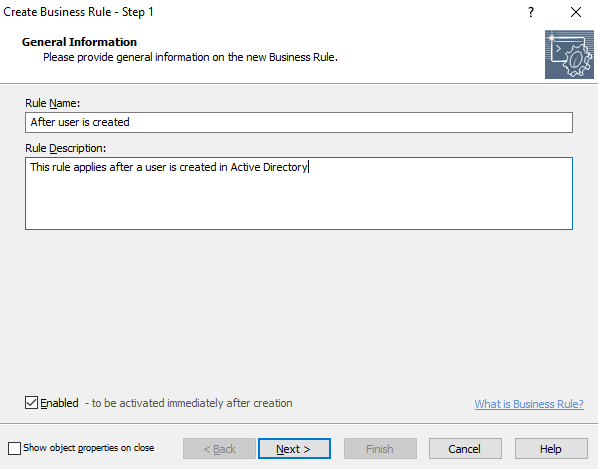Open the 'What is Business Rule?' link
This screenshot has width=598, height=469.
click(529, 404)
